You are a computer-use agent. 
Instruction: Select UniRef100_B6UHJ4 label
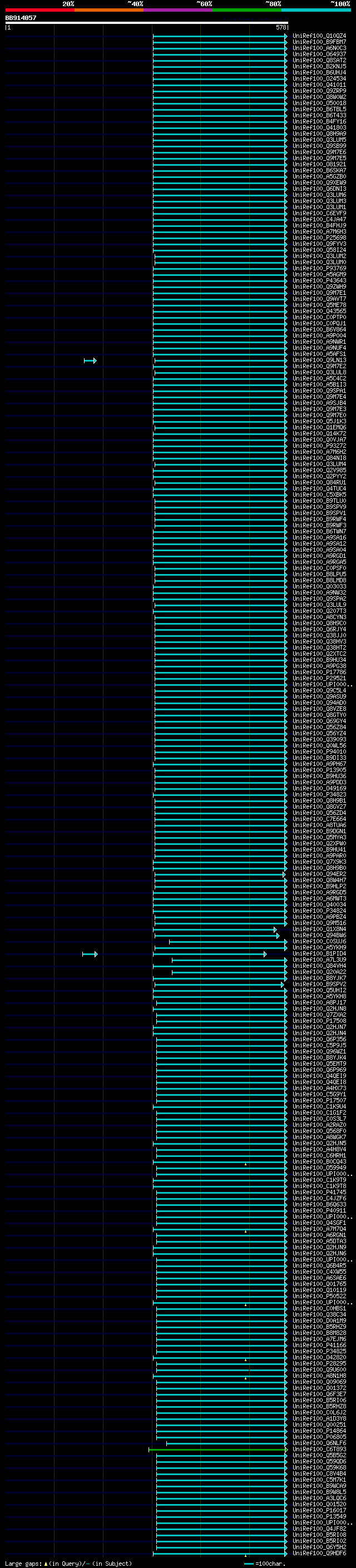coord(319,72)
